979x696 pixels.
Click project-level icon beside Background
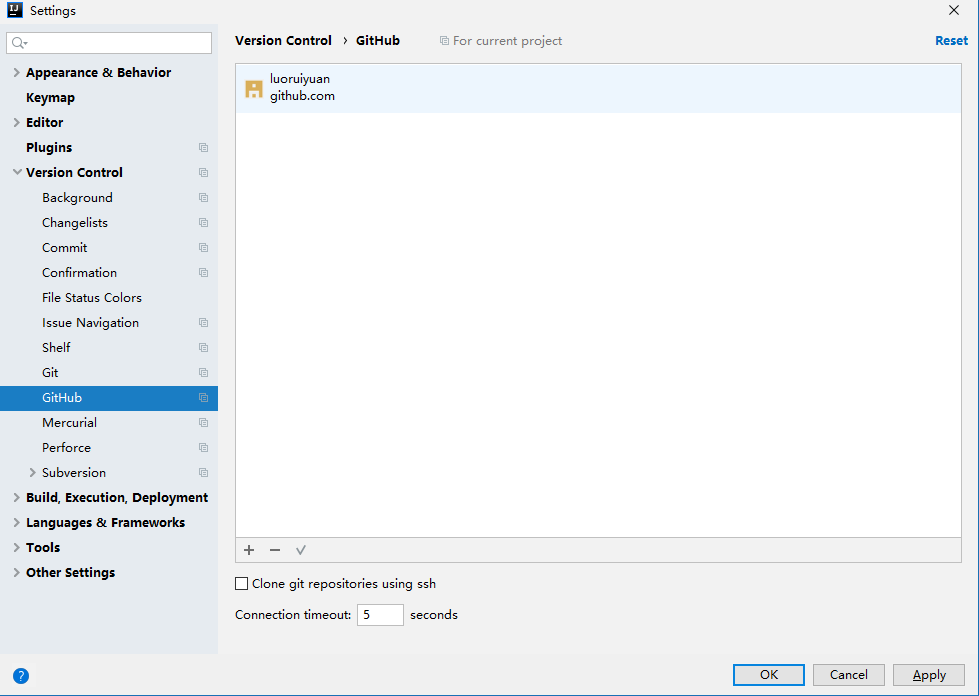pos(204,198)
